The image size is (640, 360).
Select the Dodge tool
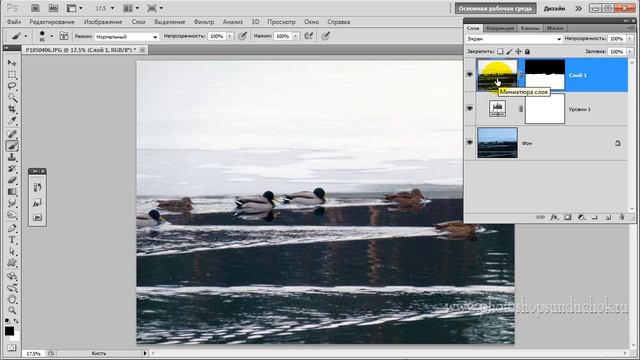click(12, 215)
